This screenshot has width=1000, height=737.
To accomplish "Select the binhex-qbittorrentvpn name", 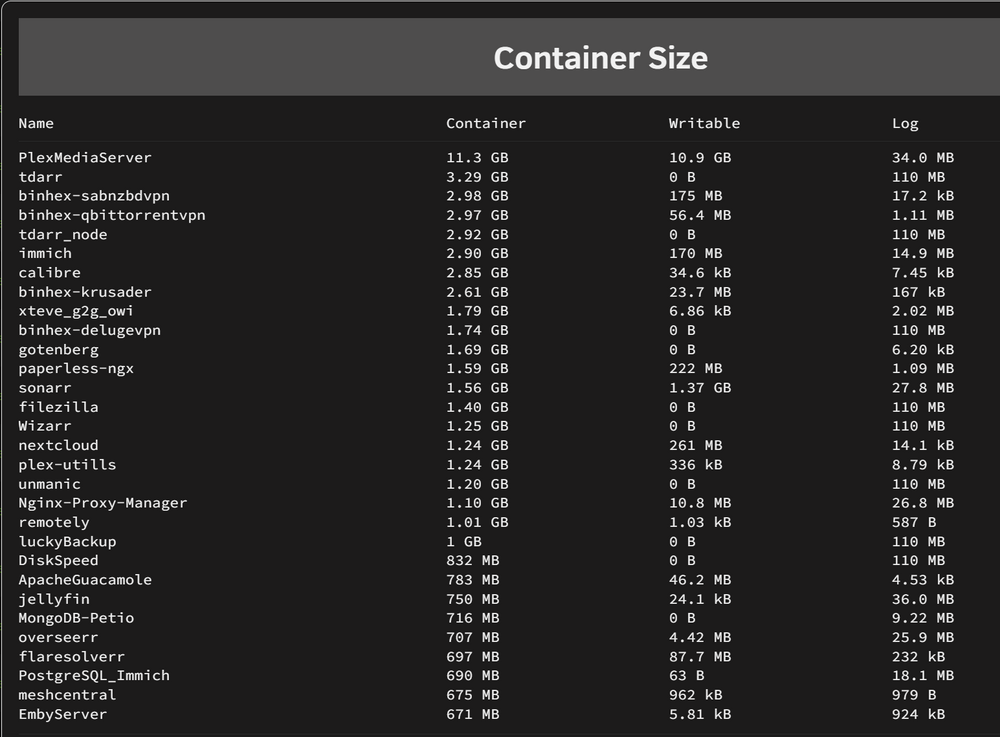I will (x=112, y=215).
